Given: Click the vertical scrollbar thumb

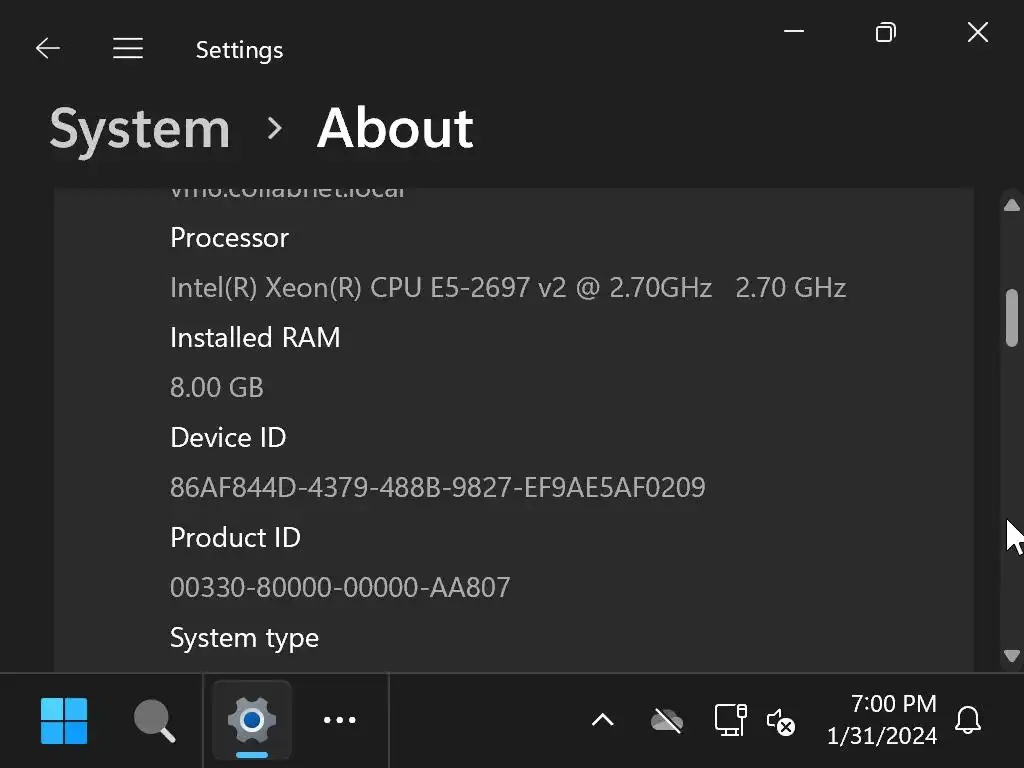Looking at the screenshot, I should click(1011, 318).
